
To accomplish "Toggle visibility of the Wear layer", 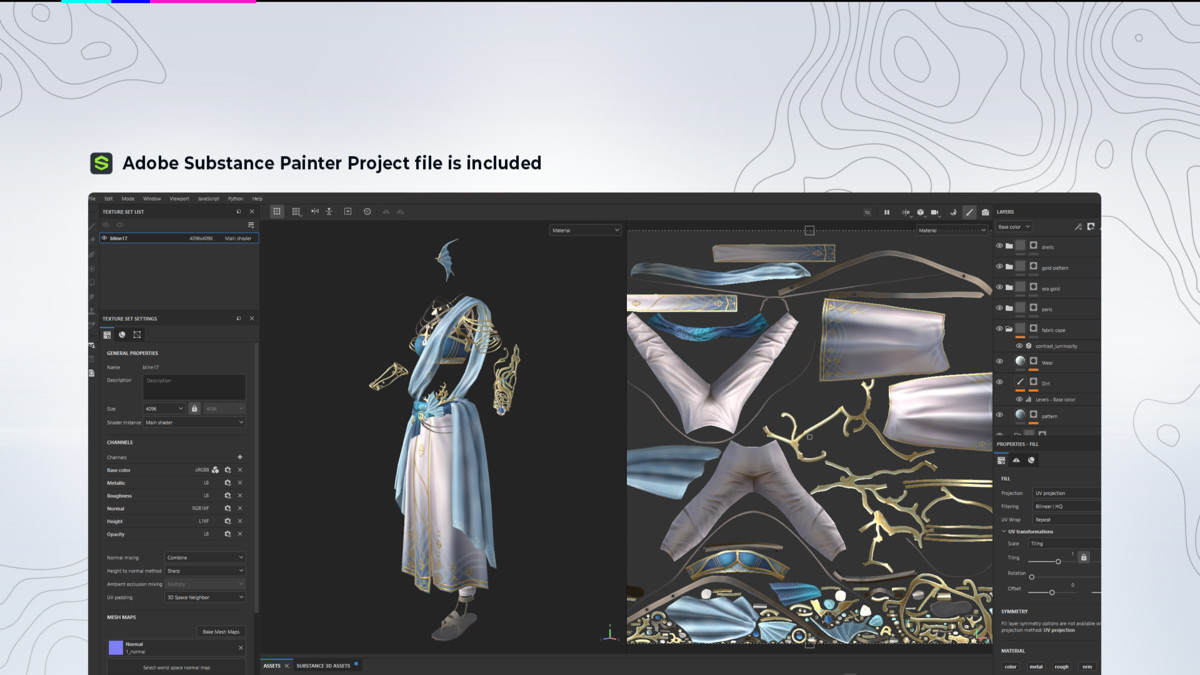I will [x=999, y=362].
